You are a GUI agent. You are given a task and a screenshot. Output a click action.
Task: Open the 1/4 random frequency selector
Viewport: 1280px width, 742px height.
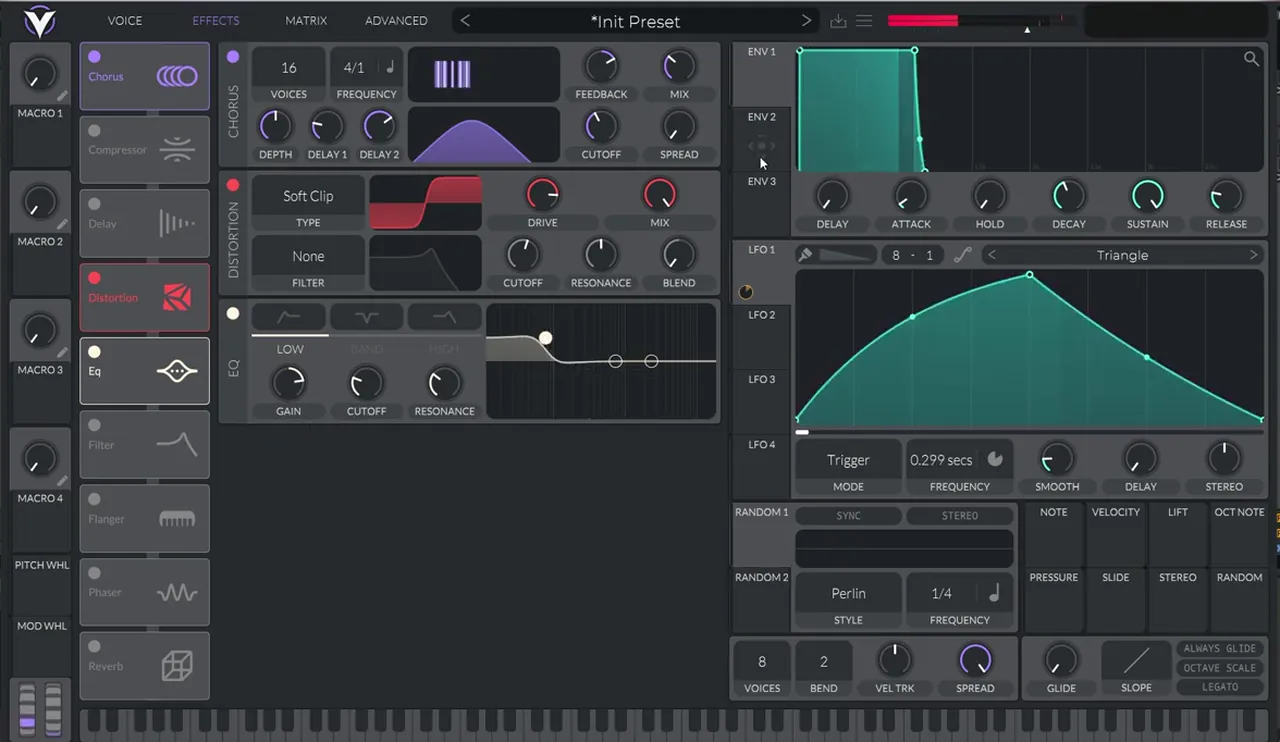tap(942, 593)
